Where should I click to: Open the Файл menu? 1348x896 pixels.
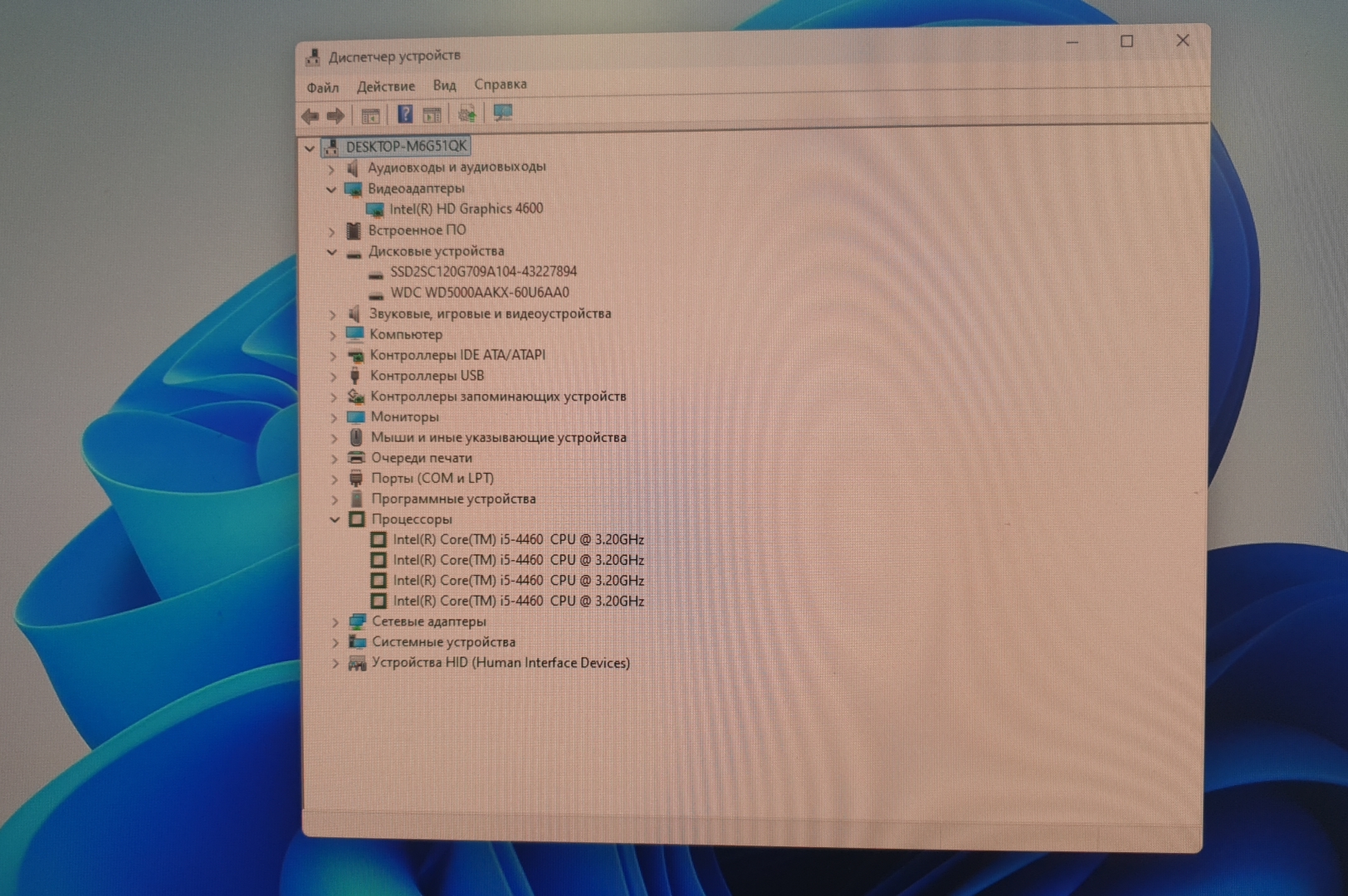tap(323, 87)
